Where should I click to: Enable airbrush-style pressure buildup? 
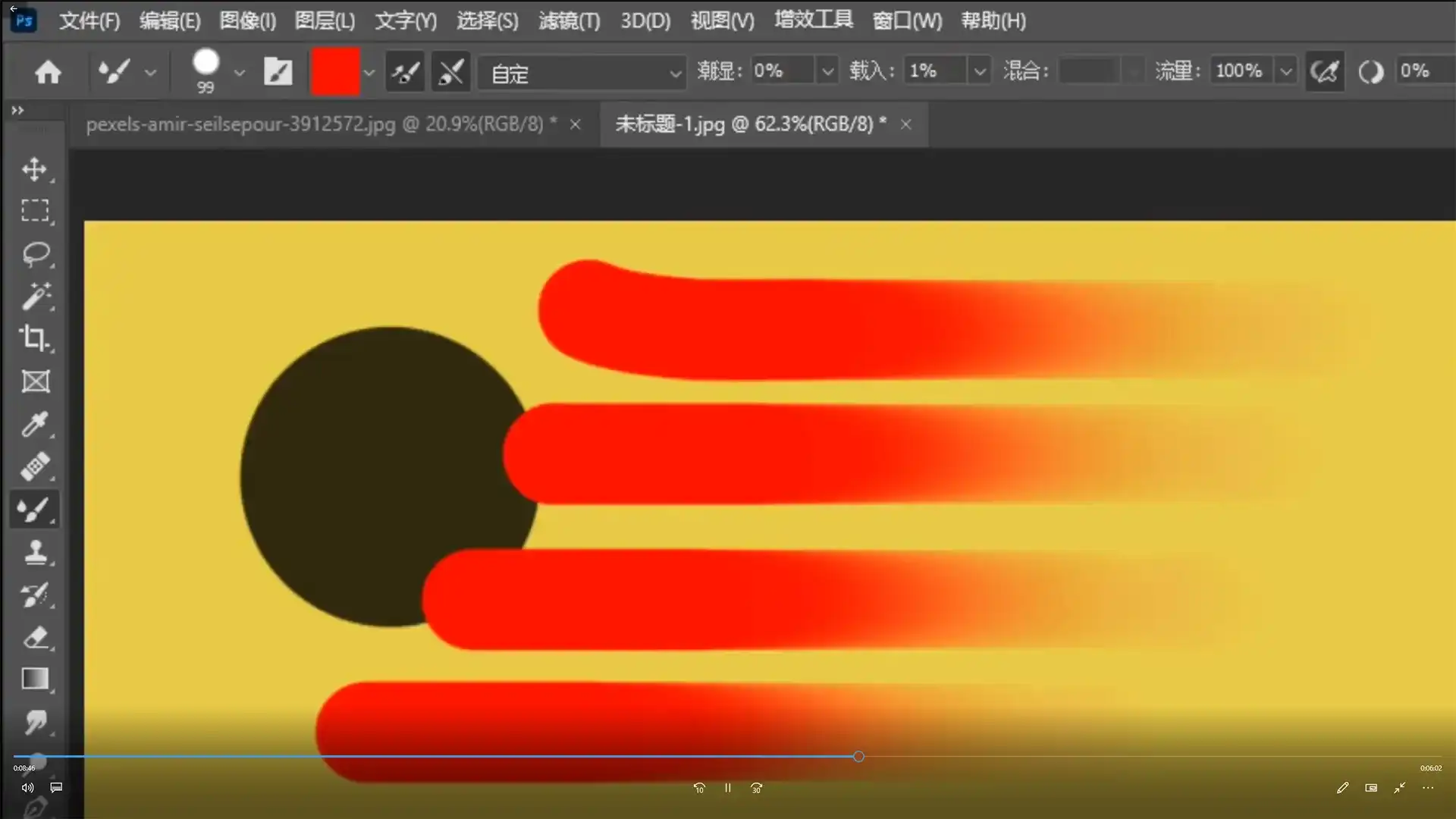(1325, 71)
